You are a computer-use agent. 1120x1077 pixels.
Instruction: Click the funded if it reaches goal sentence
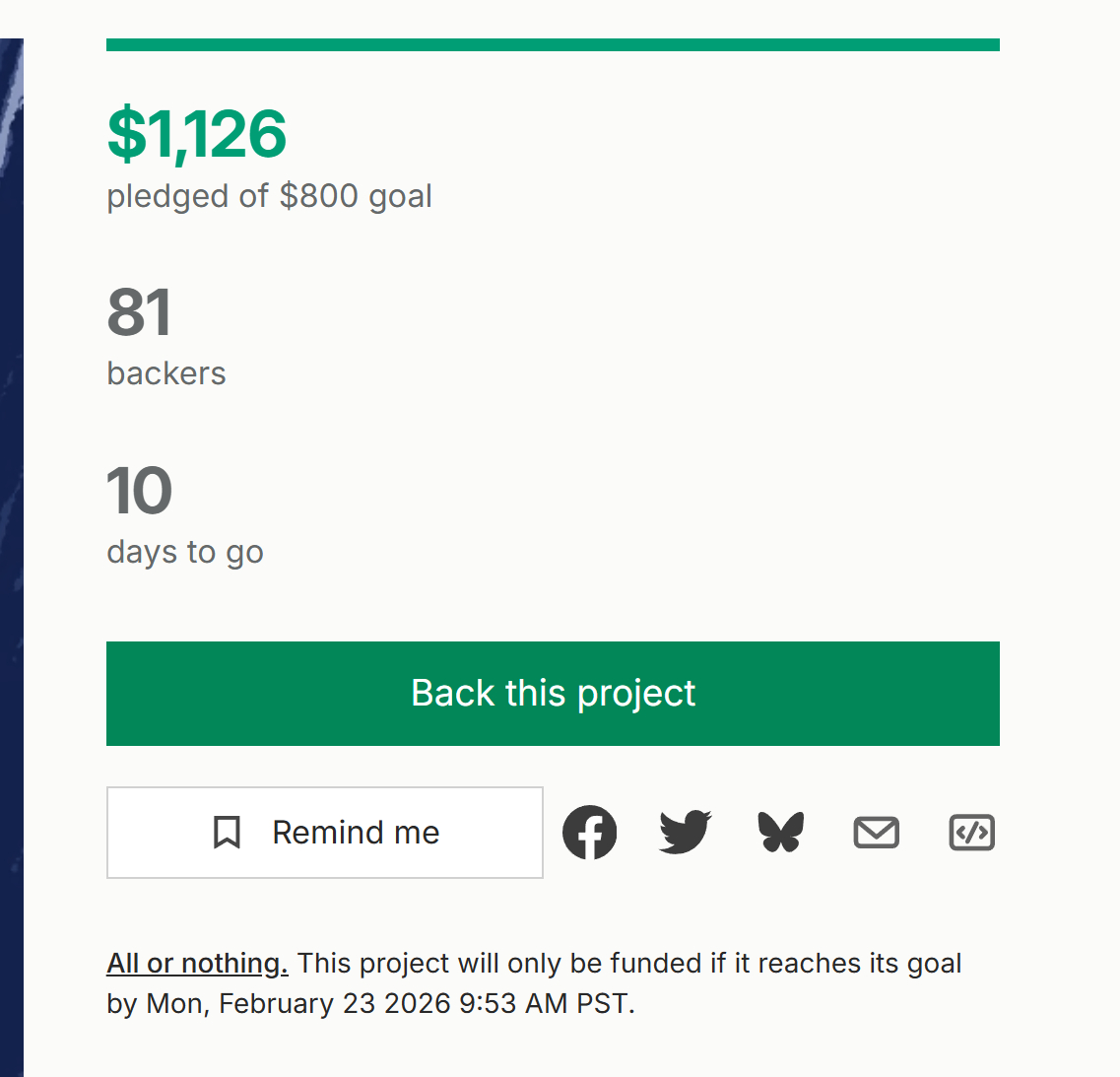tap(630, 963)
